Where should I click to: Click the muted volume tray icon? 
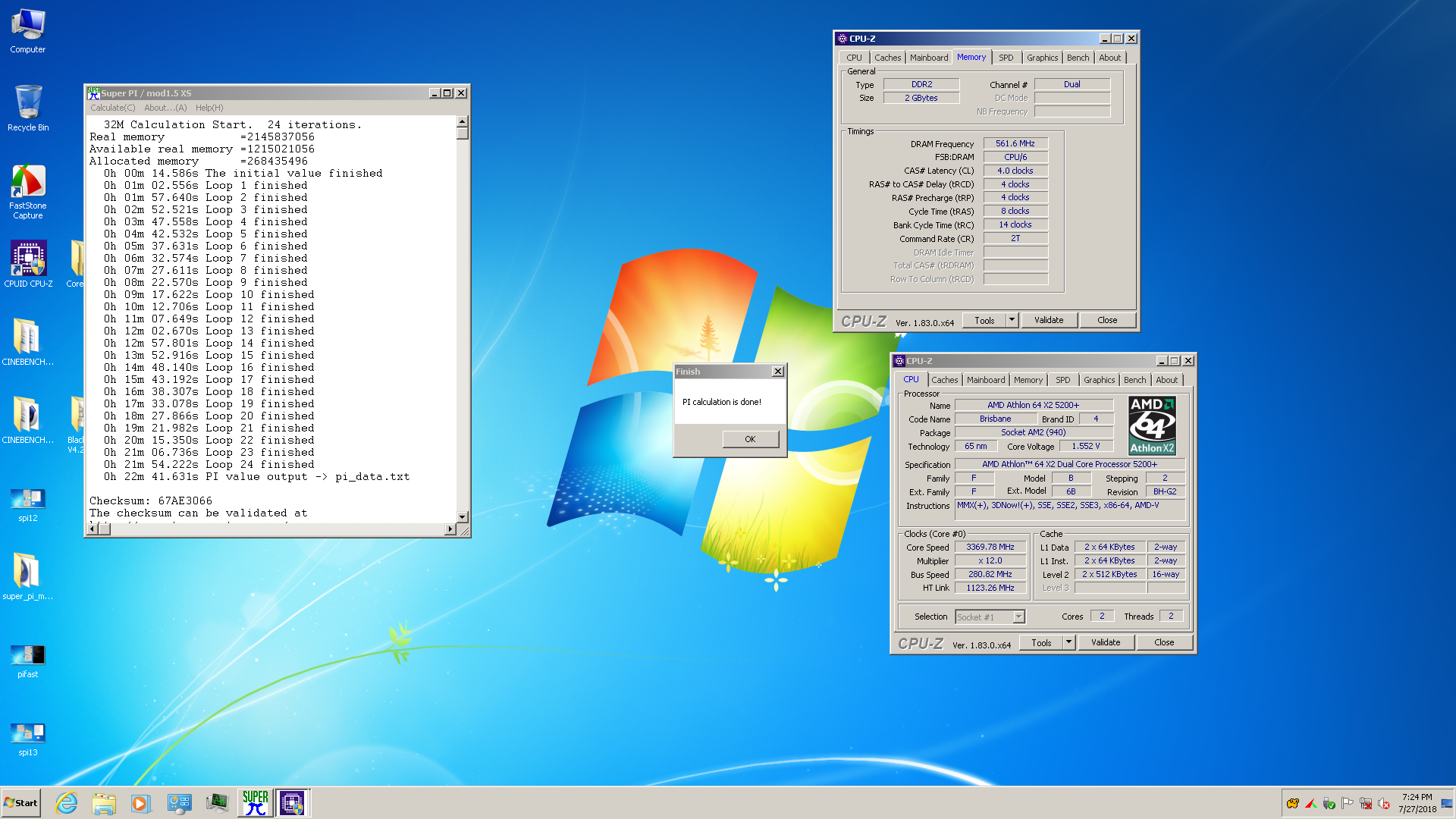1384,804
